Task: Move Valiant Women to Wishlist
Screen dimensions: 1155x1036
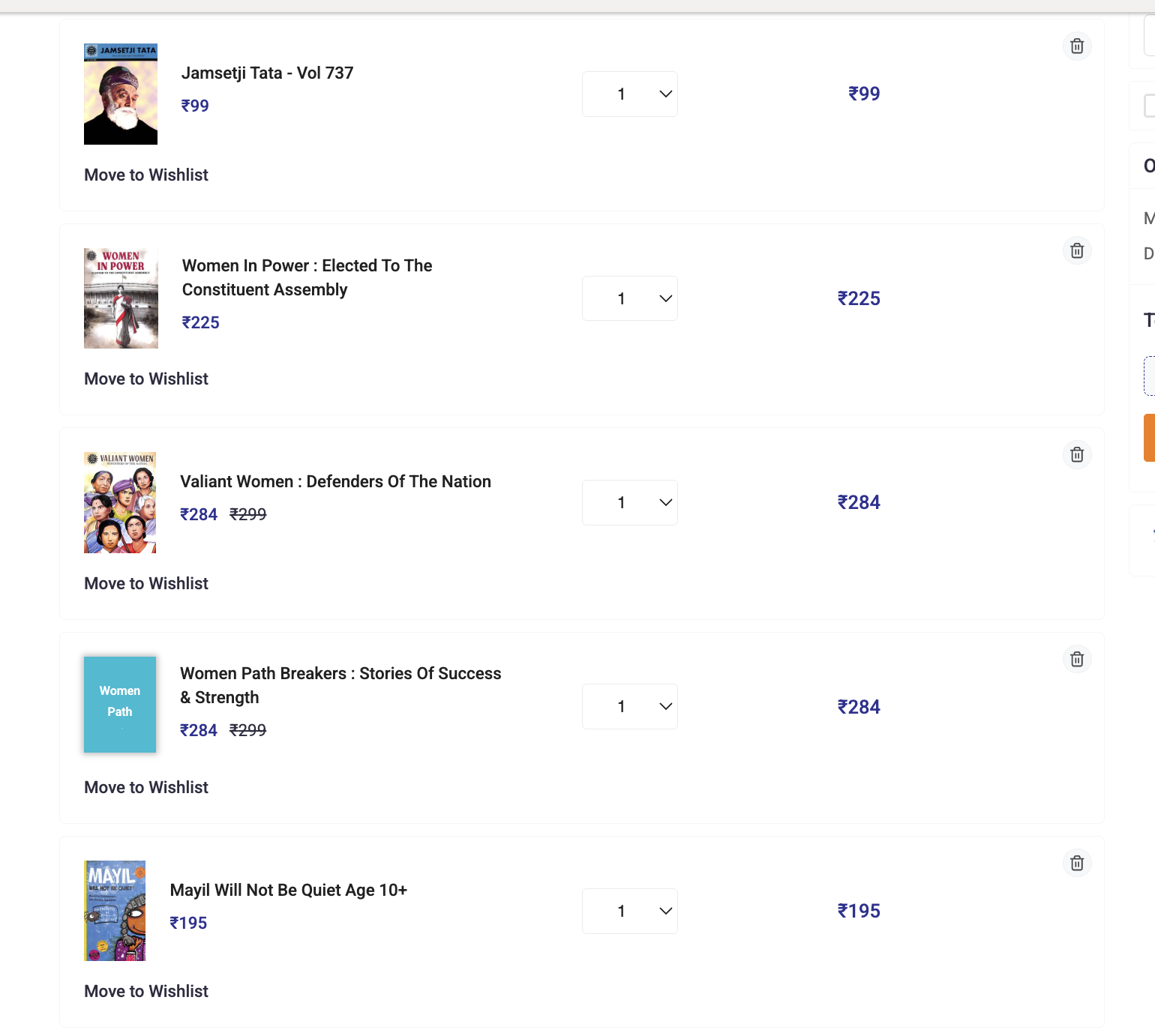Action: [146, 583]
